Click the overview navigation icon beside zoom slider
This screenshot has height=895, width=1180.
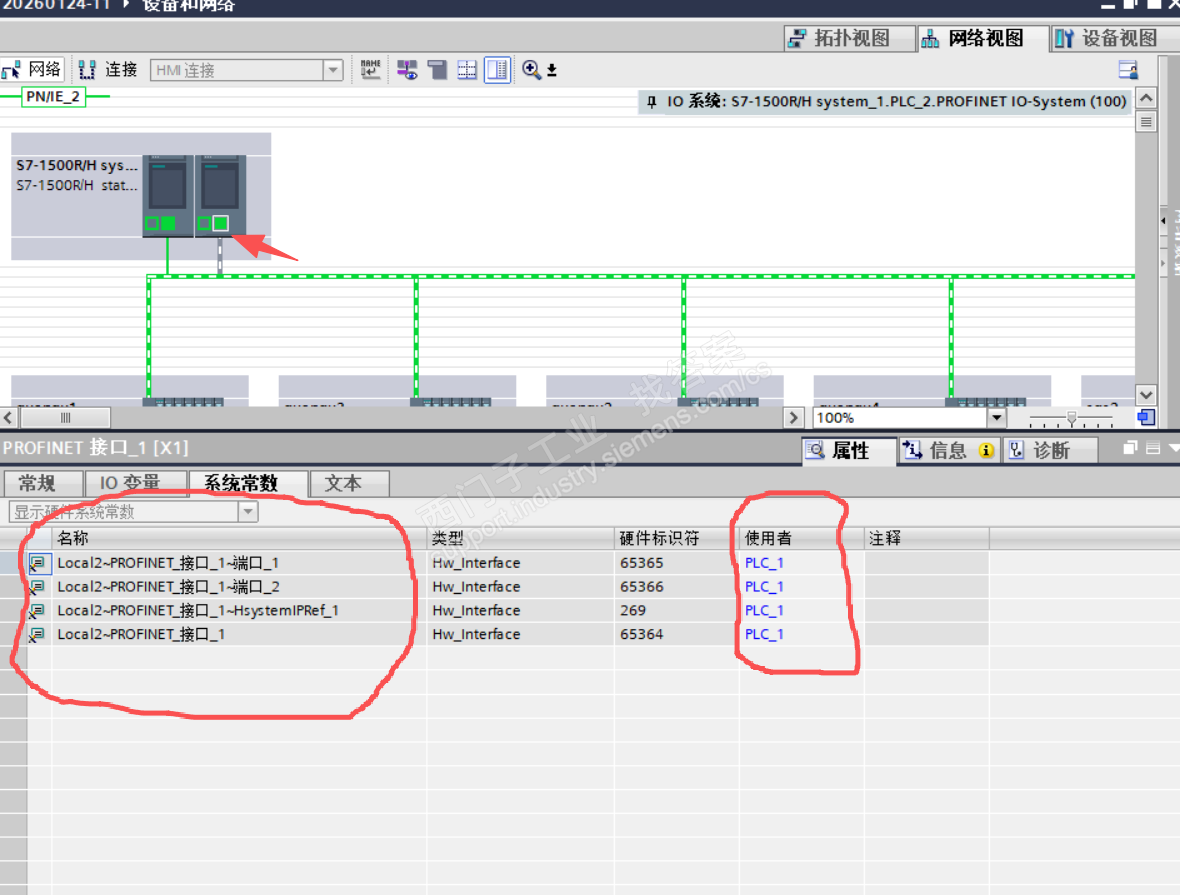pos(1145,418)
